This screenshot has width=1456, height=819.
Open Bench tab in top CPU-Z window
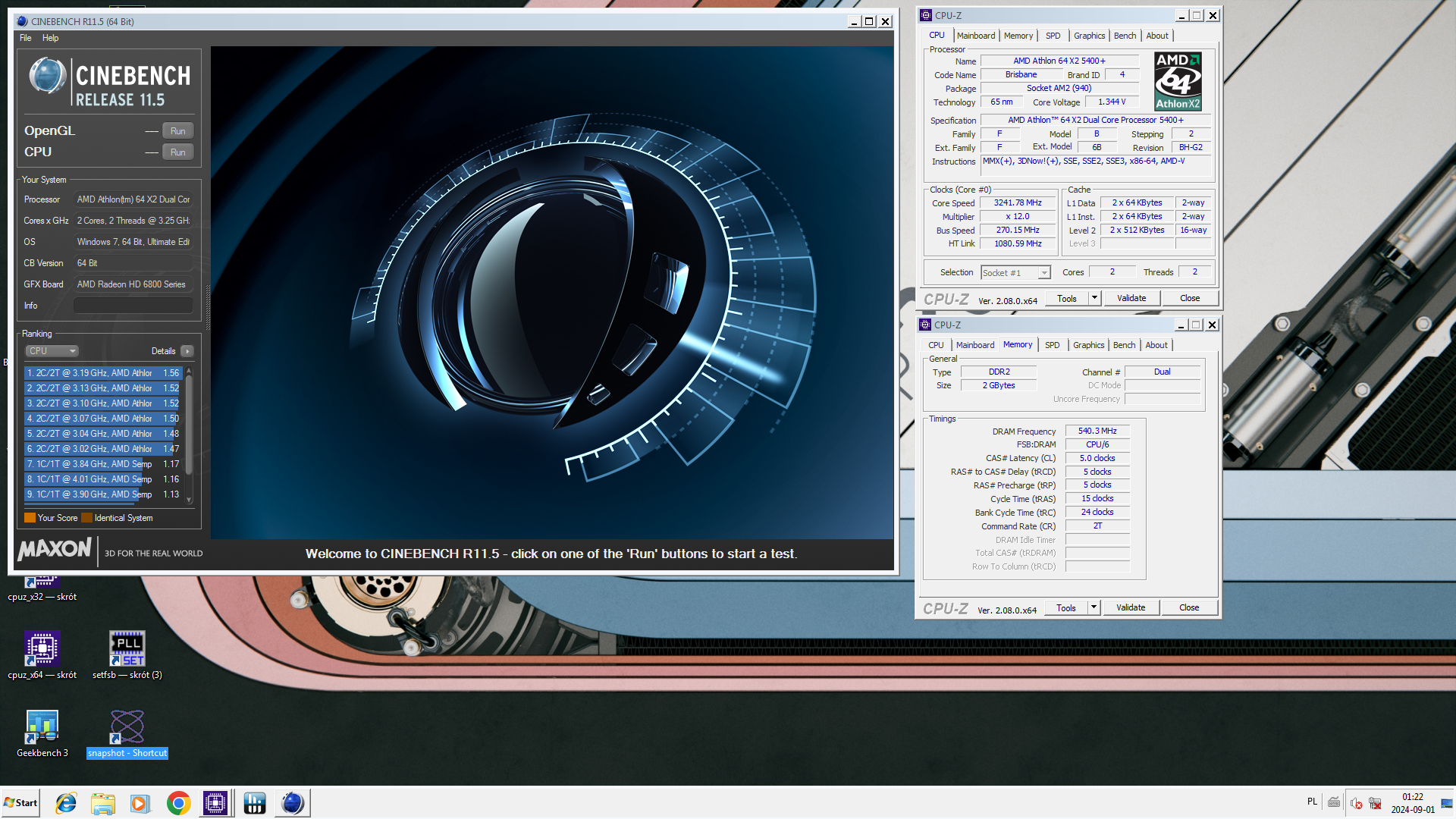tap(1125, 36)
